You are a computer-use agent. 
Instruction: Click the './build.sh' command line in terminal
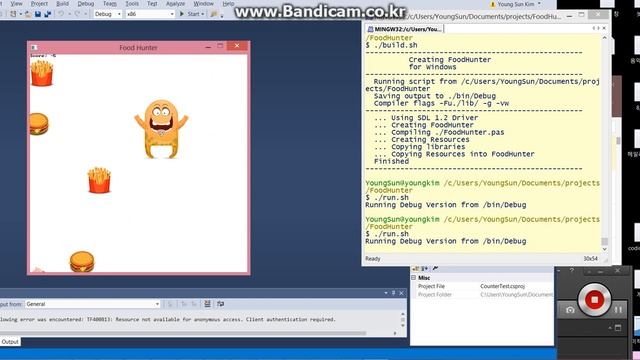point(391,45)
